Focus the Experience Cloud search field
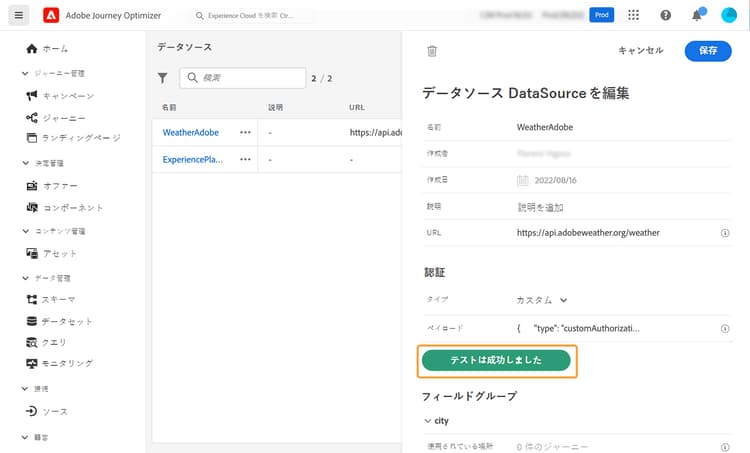750x453 pixels. pyautogui.click(x=251, y=16)
